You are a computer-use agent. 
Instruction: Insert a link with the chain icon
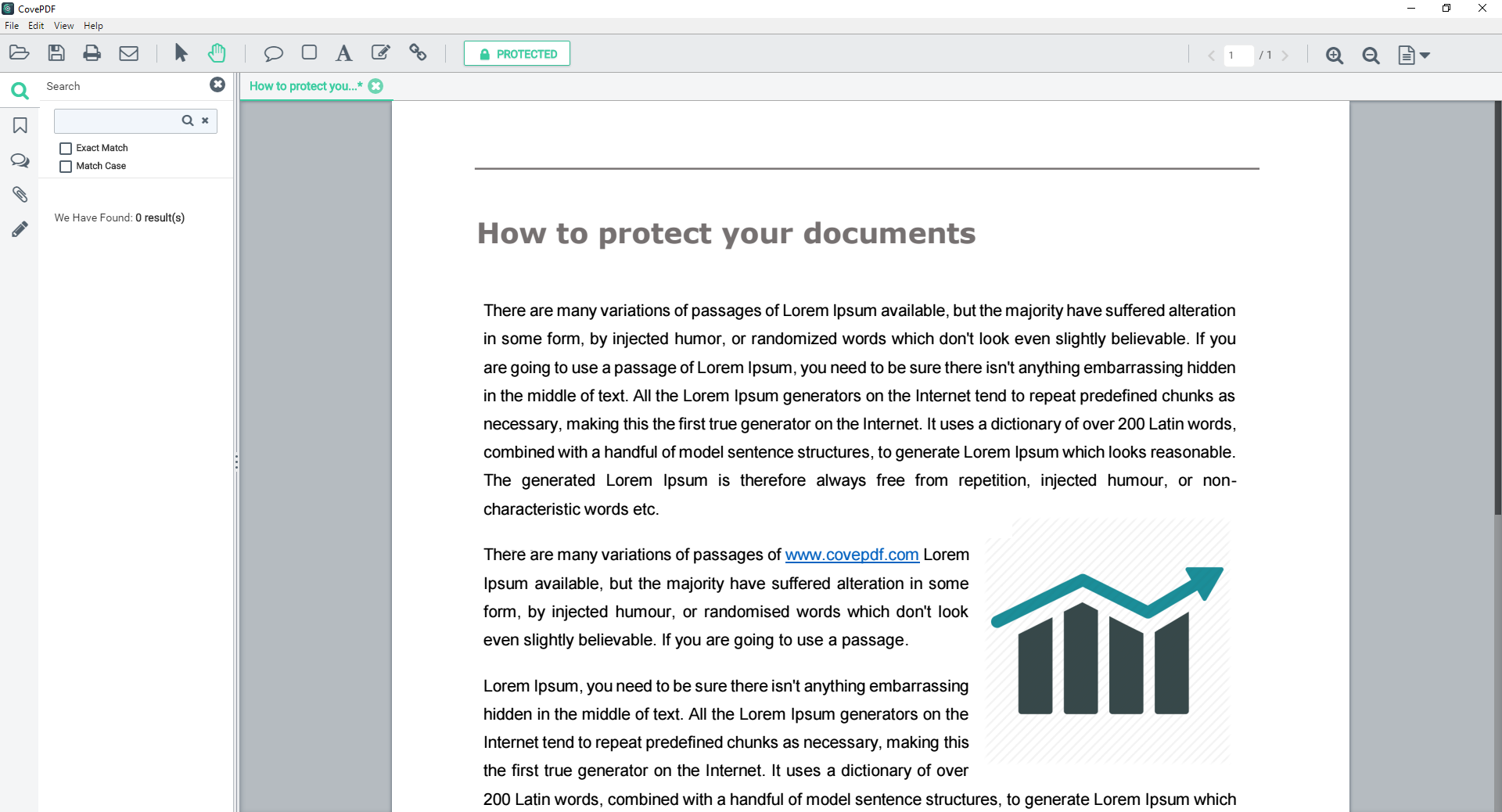tap(418, 52)
